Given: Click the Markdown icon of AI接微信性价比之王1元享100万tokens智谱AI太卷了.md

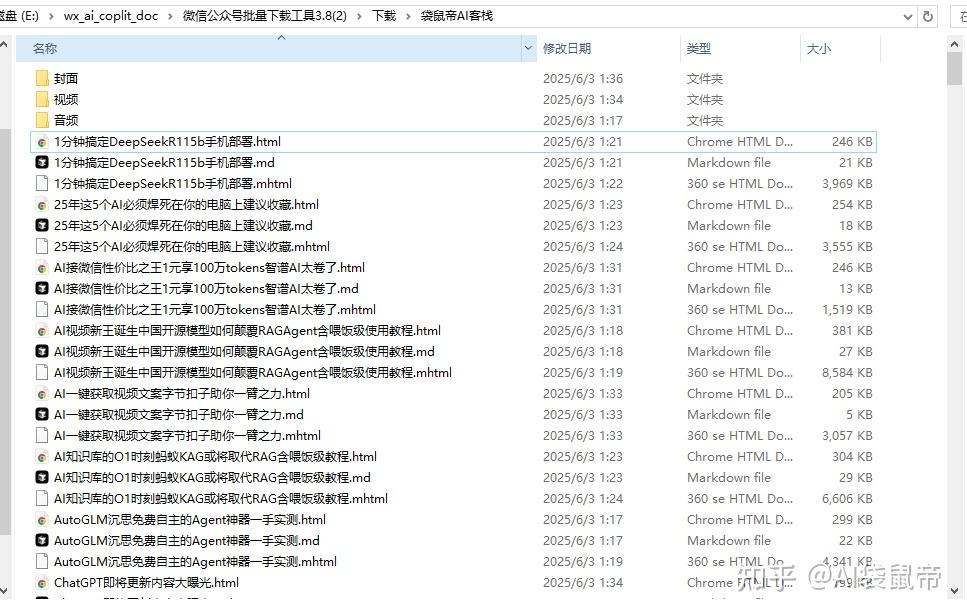Looking at the screenshot, I should (42, 289).
